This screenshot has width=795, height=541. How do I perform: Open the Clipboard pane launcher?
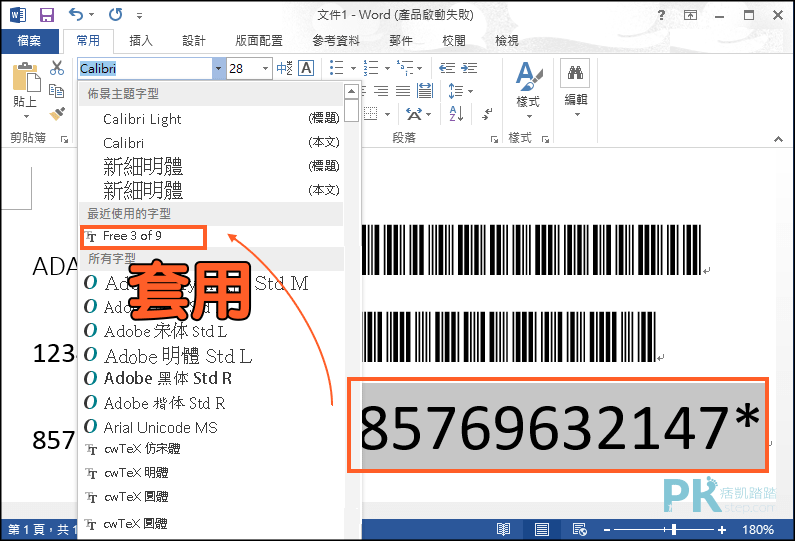[x=64, y=139]
